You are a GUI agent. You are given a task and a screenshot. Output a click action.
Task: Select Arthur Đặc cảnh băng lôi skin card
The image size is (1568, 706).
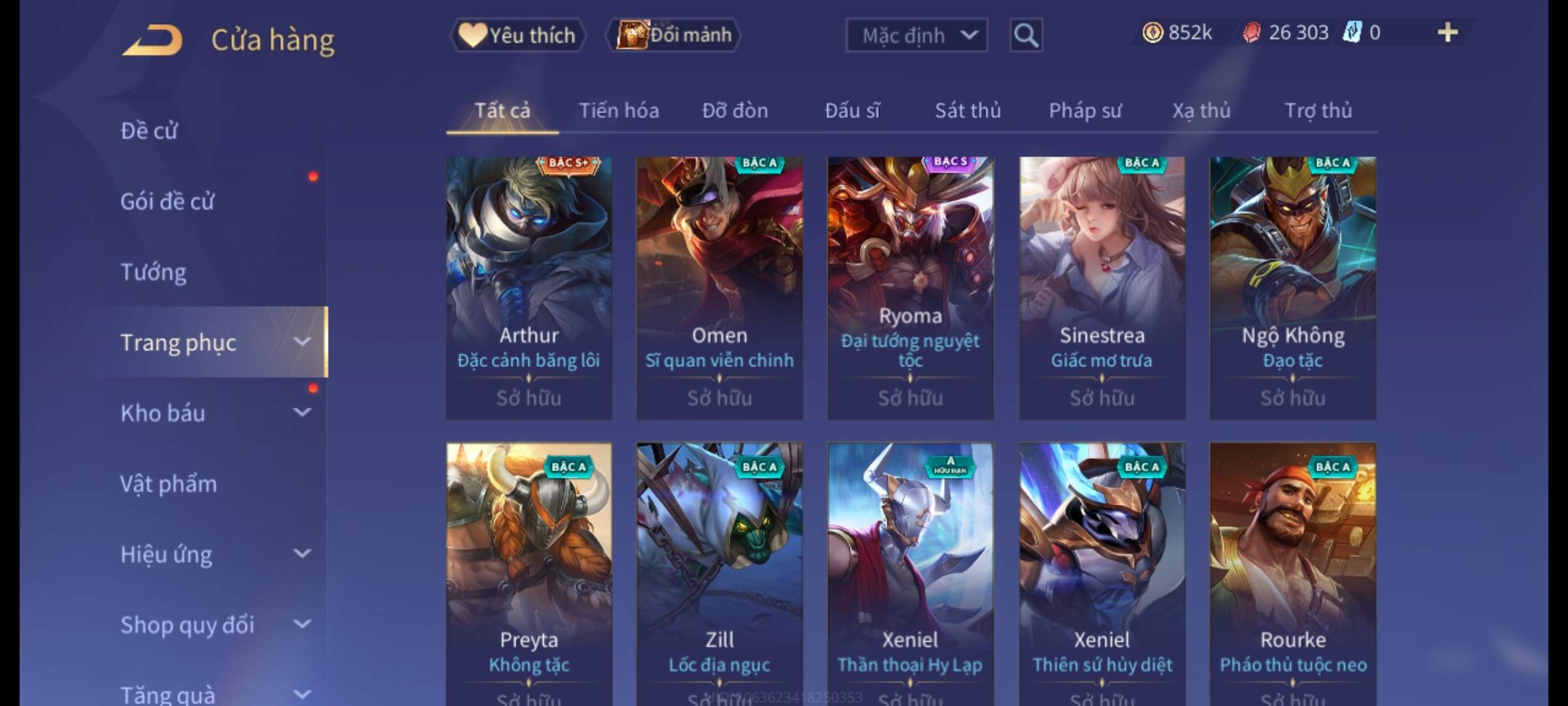click(x=529, y=288)
